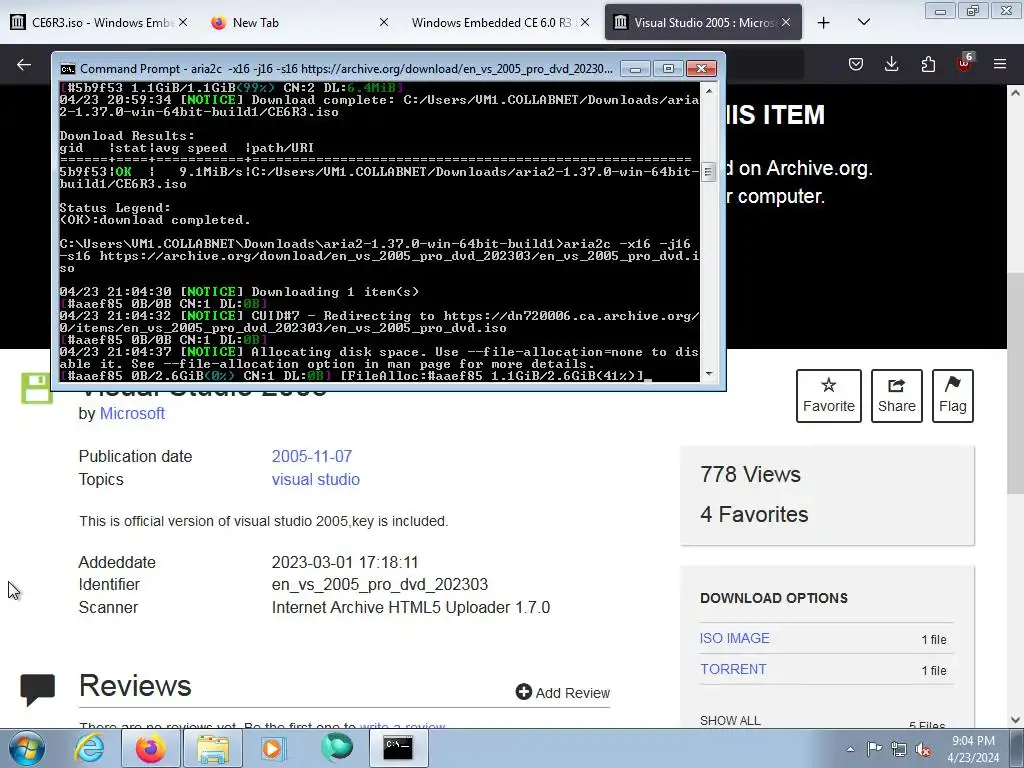
Task: Click the Command Prompt scroll up arrow
Action: pos(709,91)
